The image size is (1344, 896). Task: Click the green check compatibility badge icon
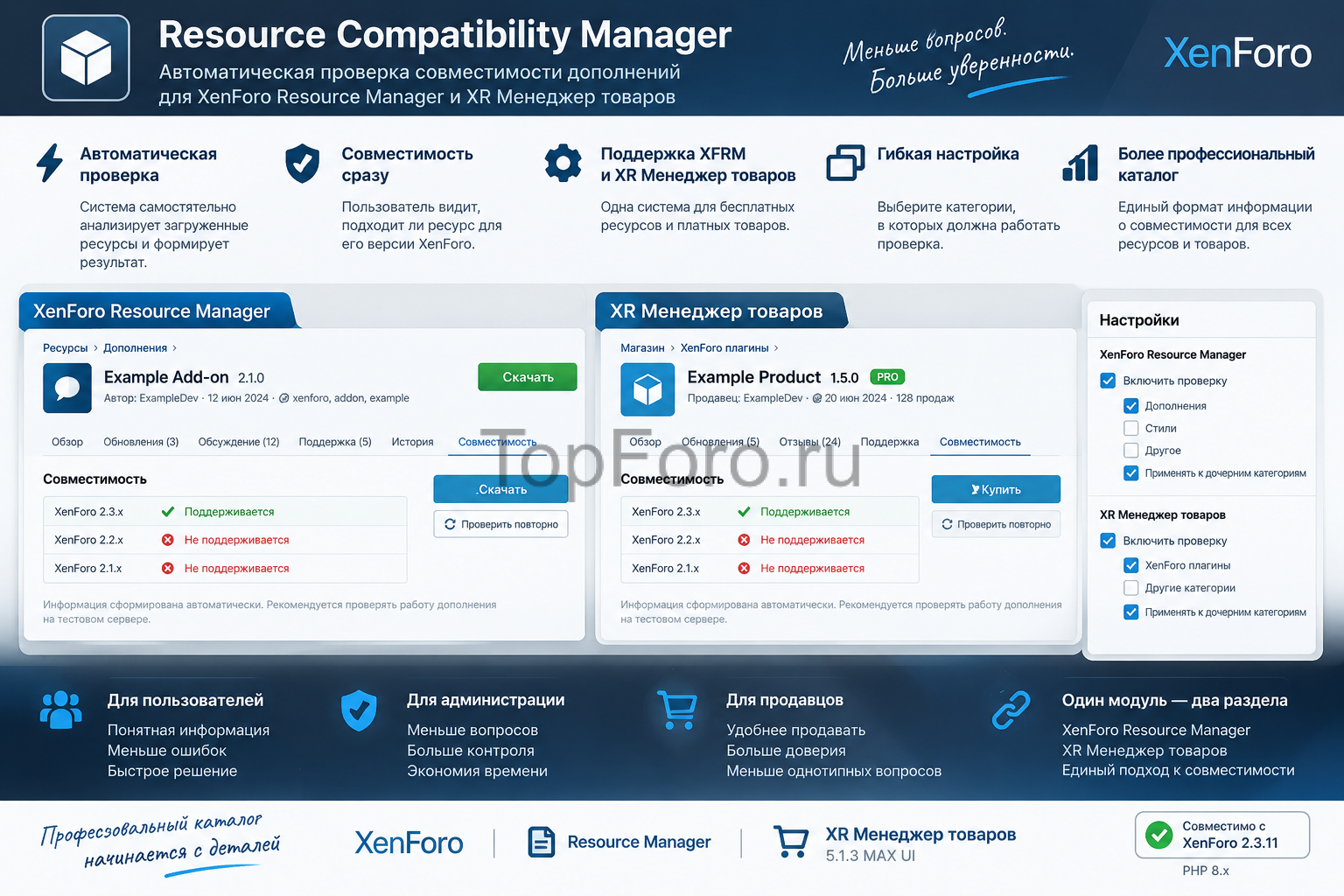(1159, 835)
